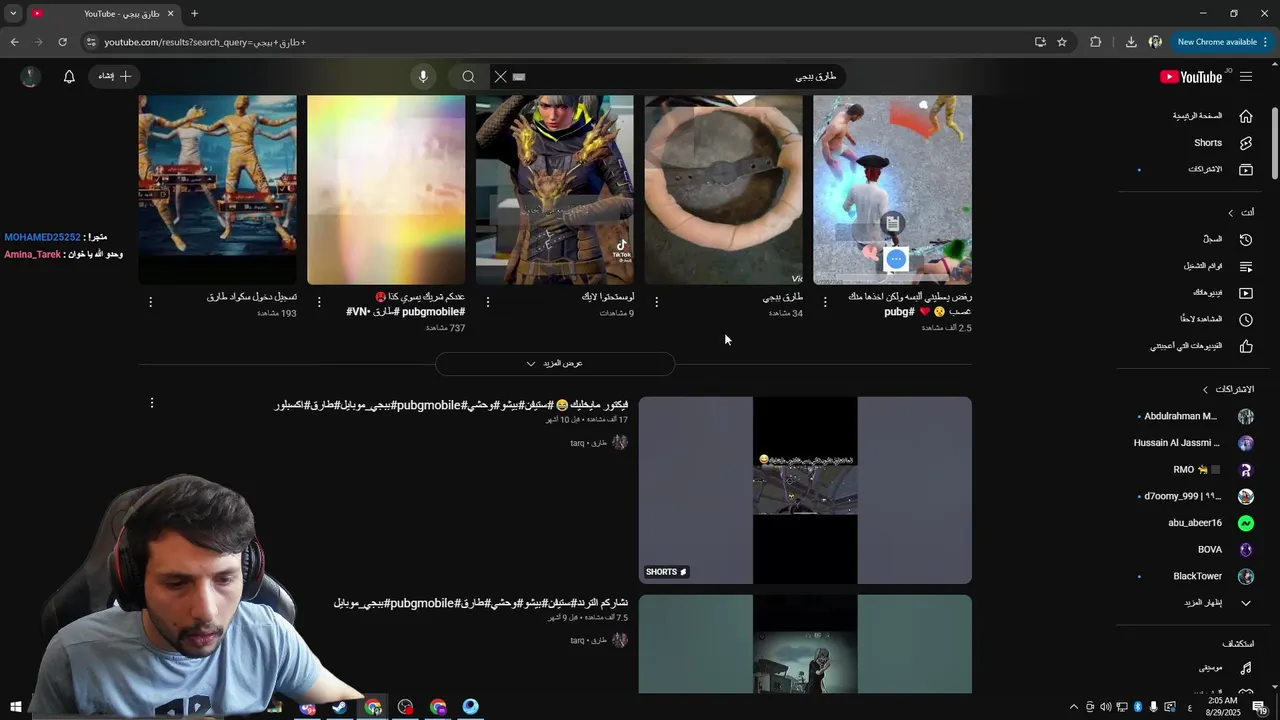Viewport: 1280px width, 720px height.
Task: Open the Subscriptions icon in the sidebar
Action: pos(1246,170)
